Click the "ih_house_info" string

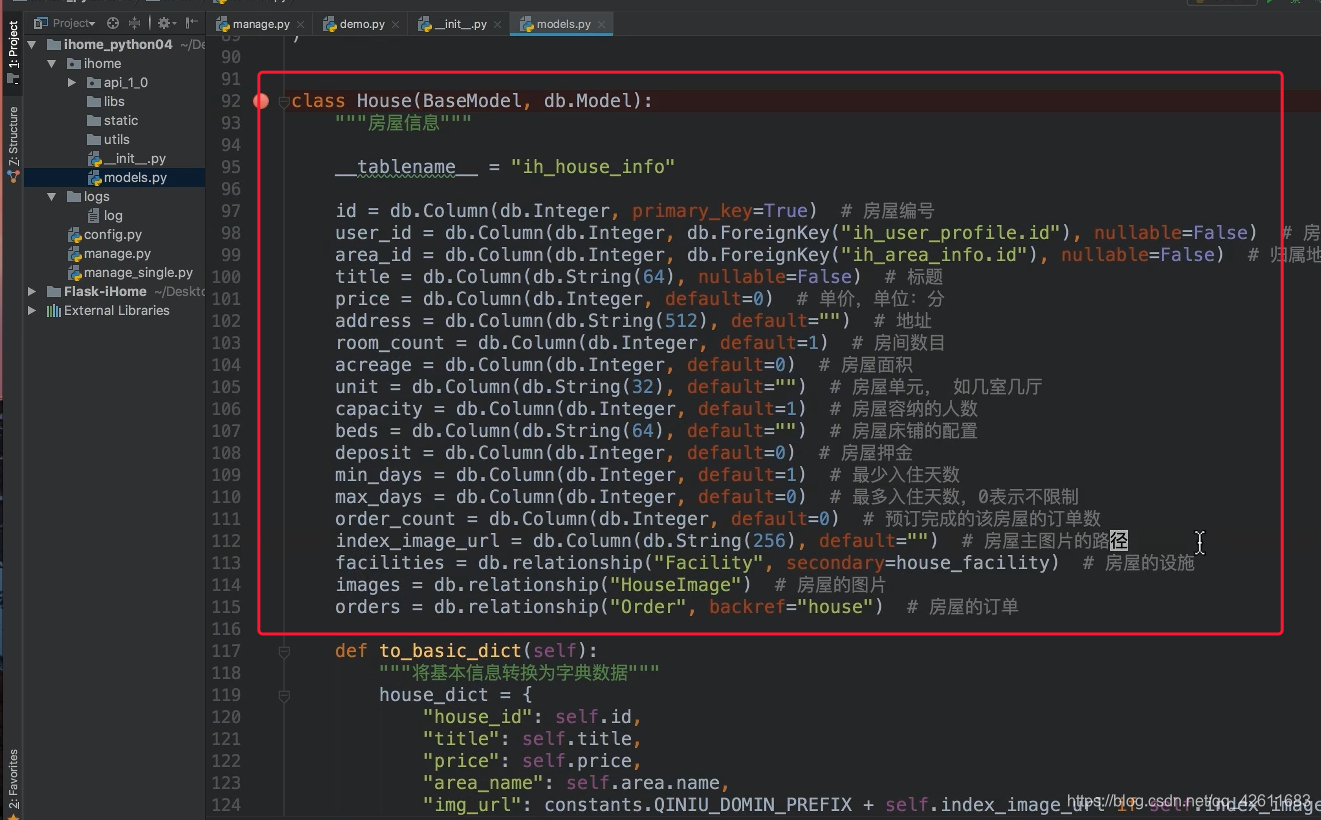(593, 167)
